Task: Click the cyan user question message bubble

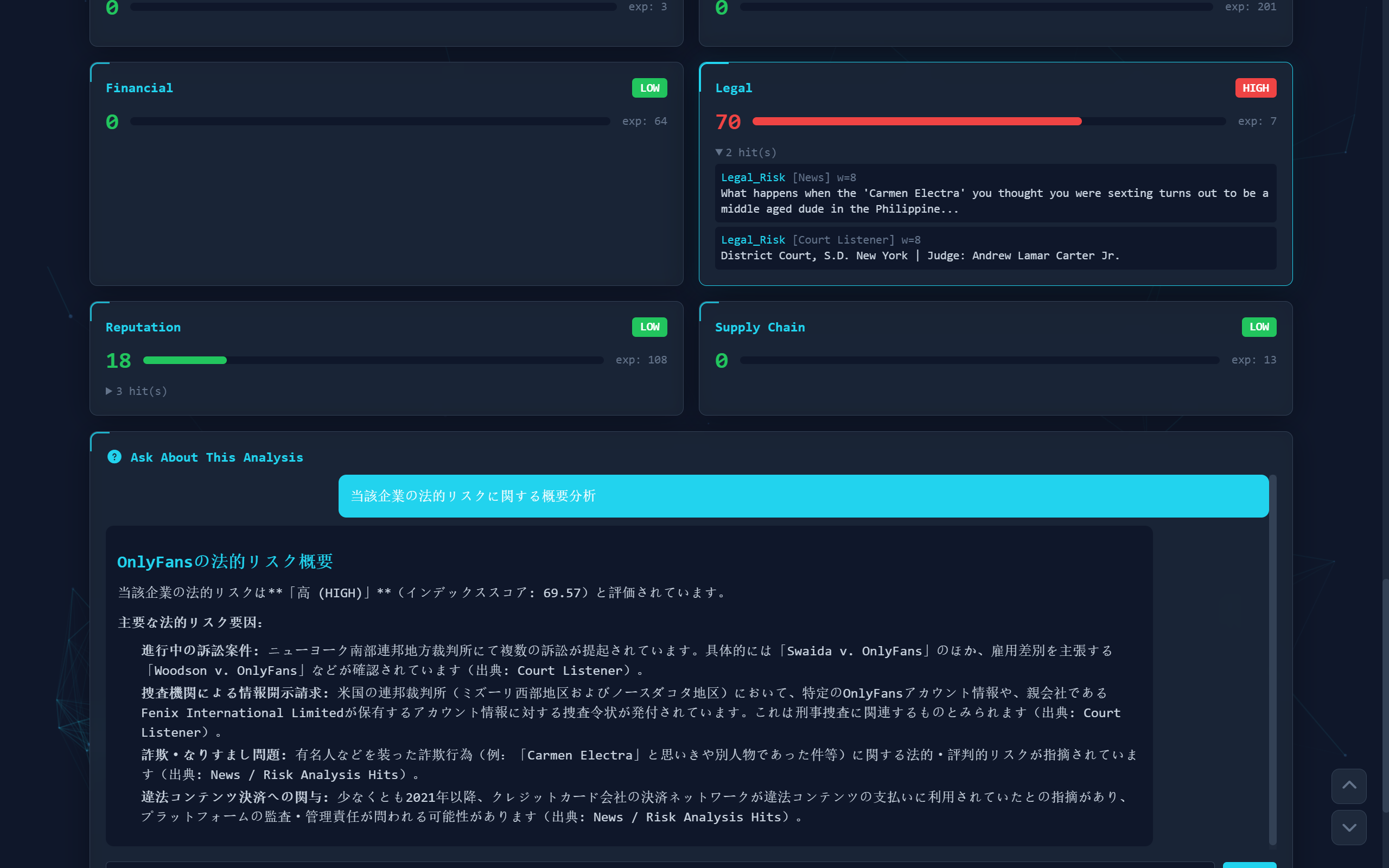Action: (804, 496)
